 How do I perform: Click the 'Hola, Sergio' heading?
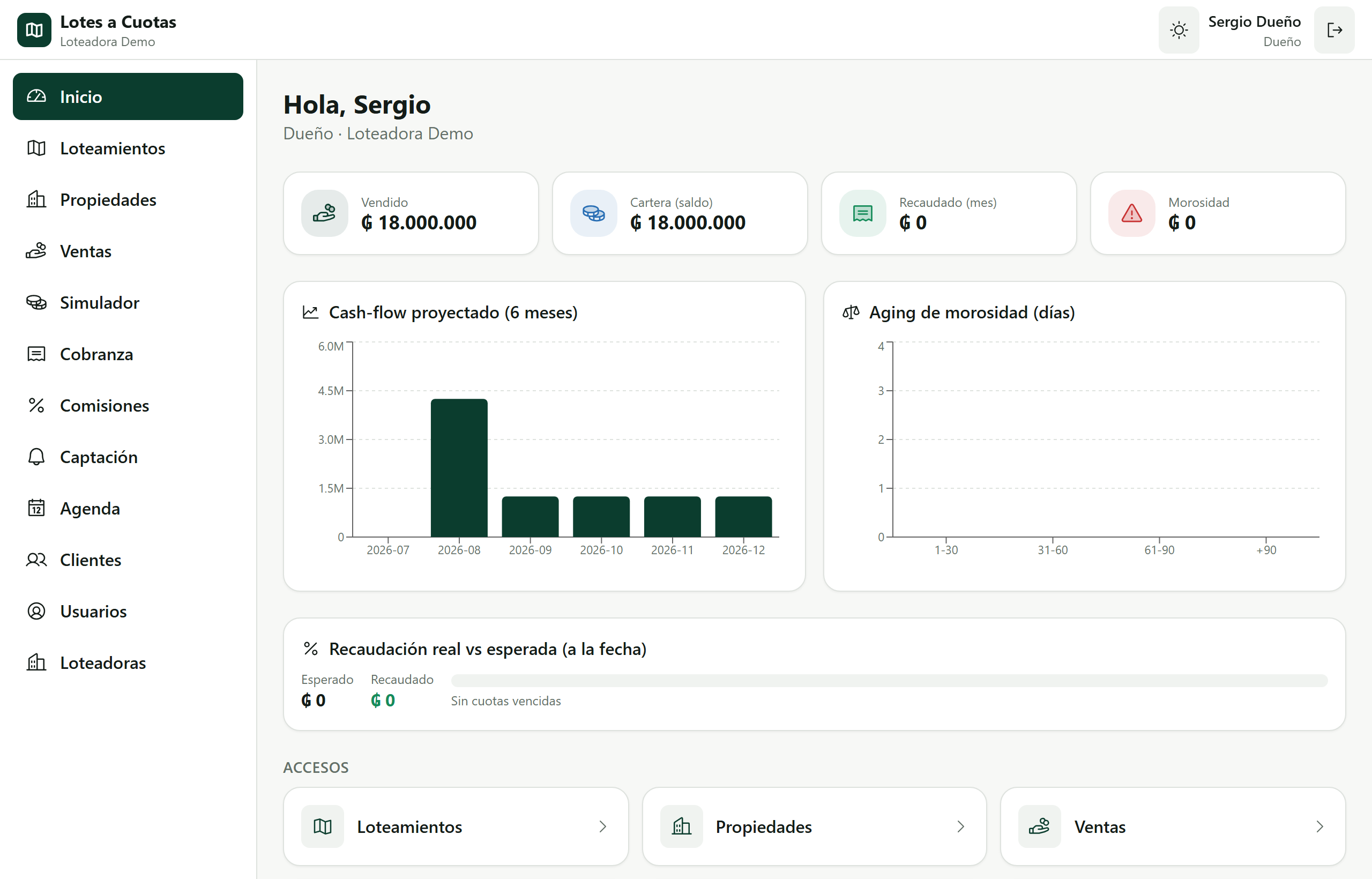click(357, 105)
